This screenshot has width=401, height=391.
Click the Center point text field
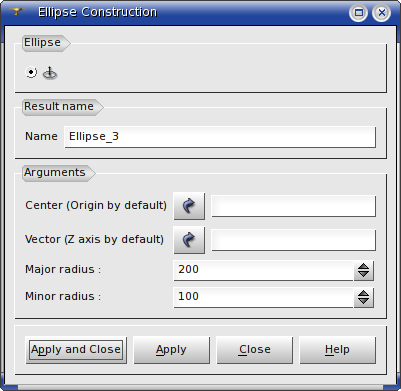click(294, 206)
